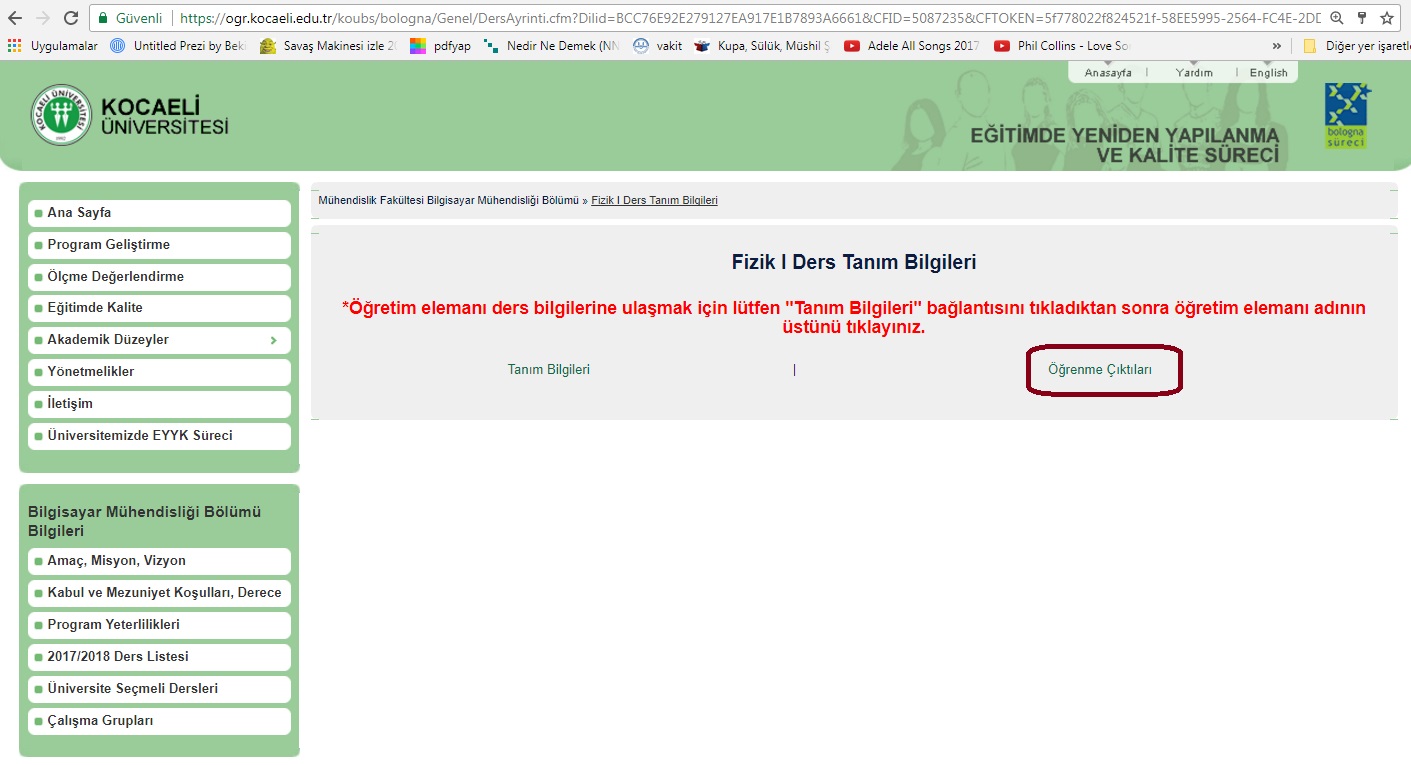Open Uygulamalar apps grid icon
1411x765 pixels.
coord(14,46)
